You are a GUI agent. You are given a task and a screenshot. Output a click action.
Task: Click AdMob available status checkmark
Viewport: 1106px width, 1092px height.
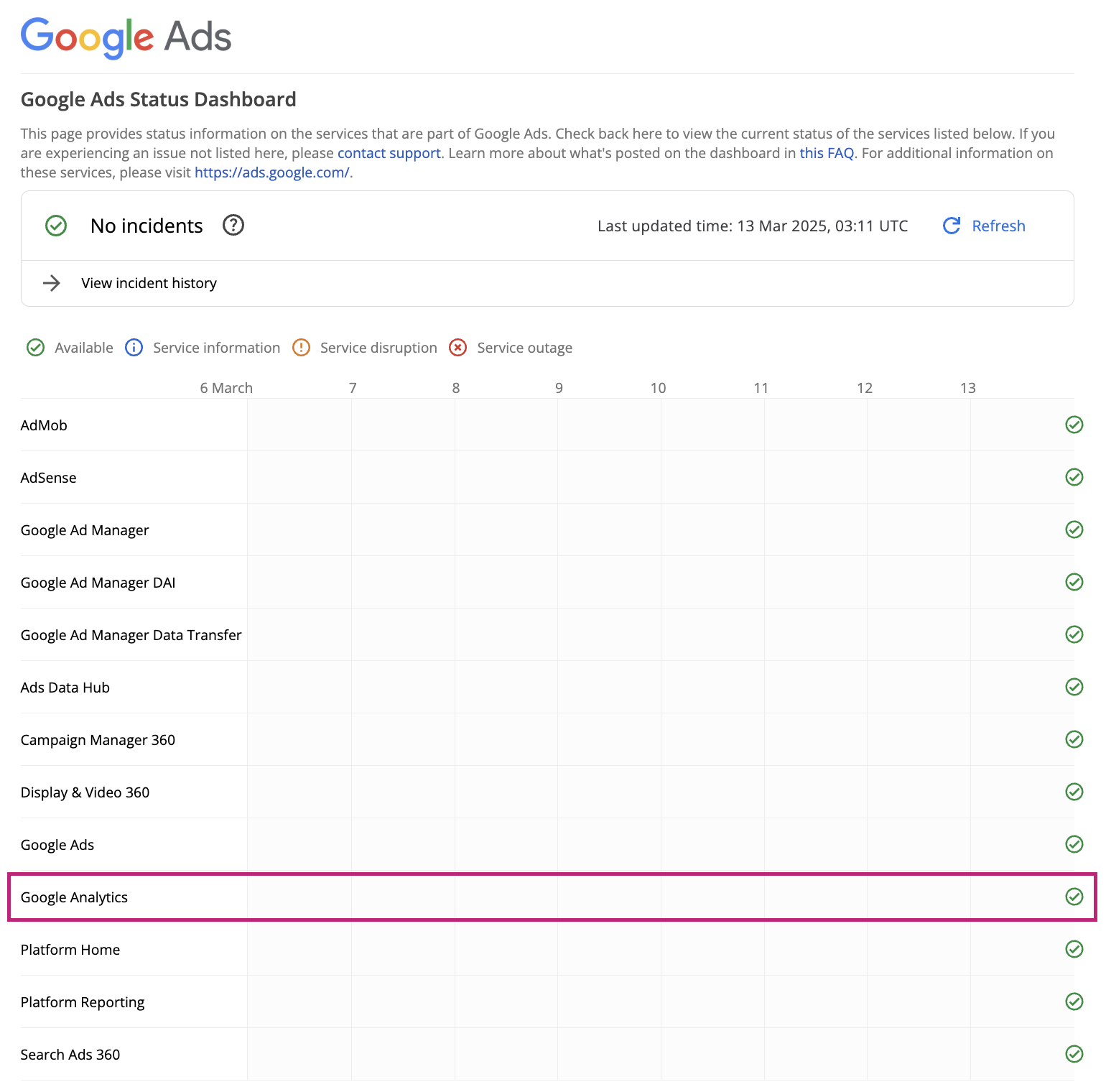pyautogui.click(x=1074, y=425)
